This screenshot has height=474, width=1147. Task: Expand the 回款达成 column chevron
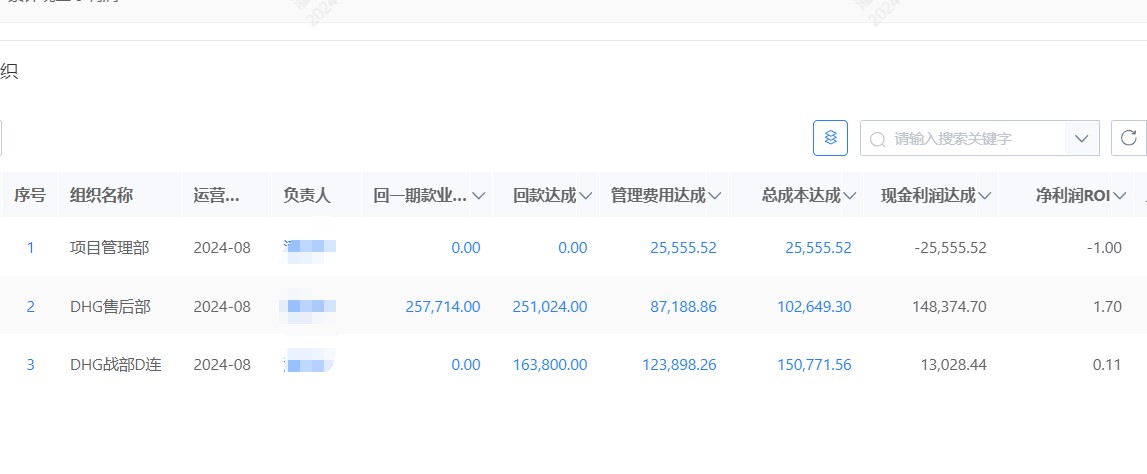click(x=586, y=196)
